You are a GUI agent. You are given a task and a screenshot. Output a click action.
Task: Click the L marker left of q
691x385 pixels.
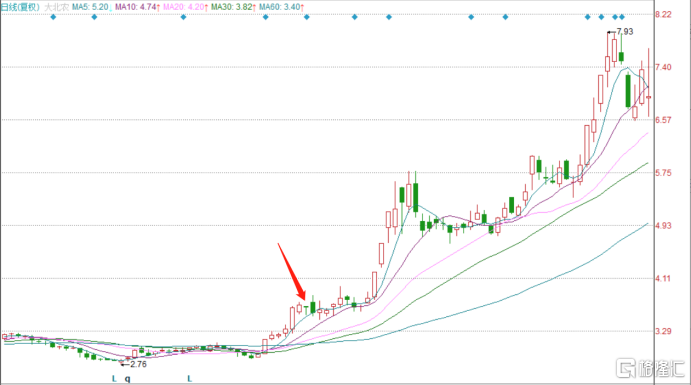(114, 378)
